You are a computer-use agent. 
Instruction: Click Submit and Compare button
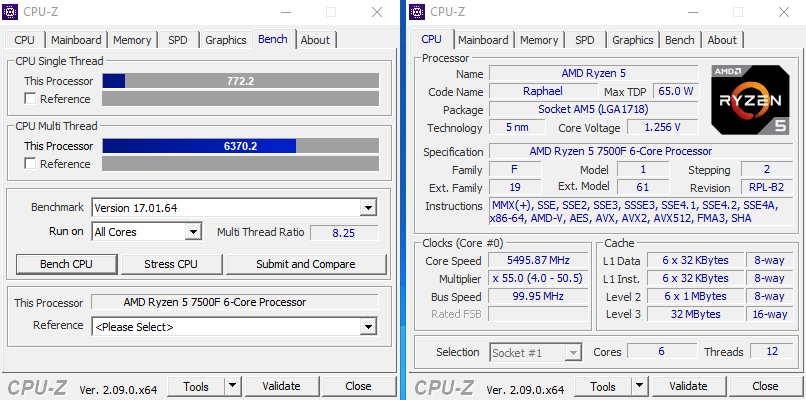point(306,264)
